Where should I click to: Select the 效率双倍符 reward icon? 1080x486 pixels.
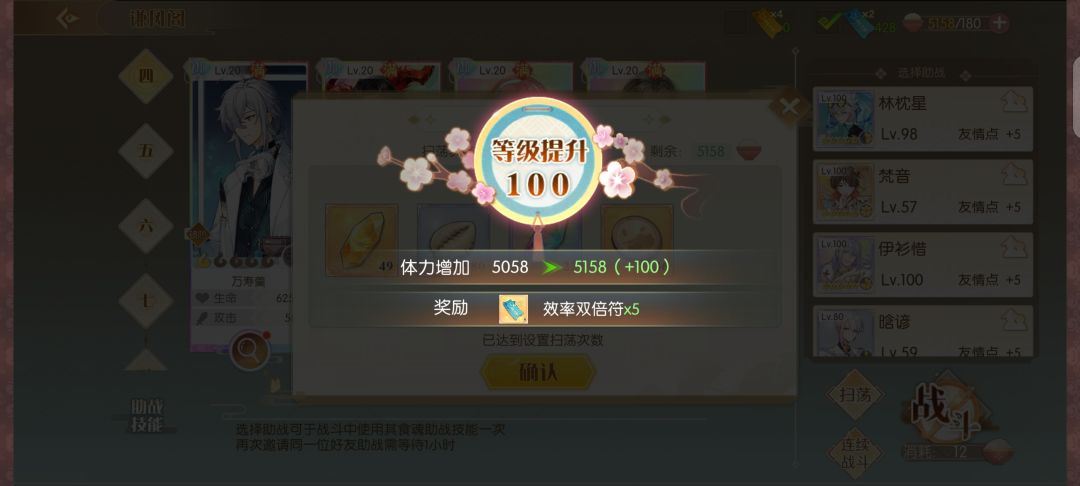(x=513, y=309)
